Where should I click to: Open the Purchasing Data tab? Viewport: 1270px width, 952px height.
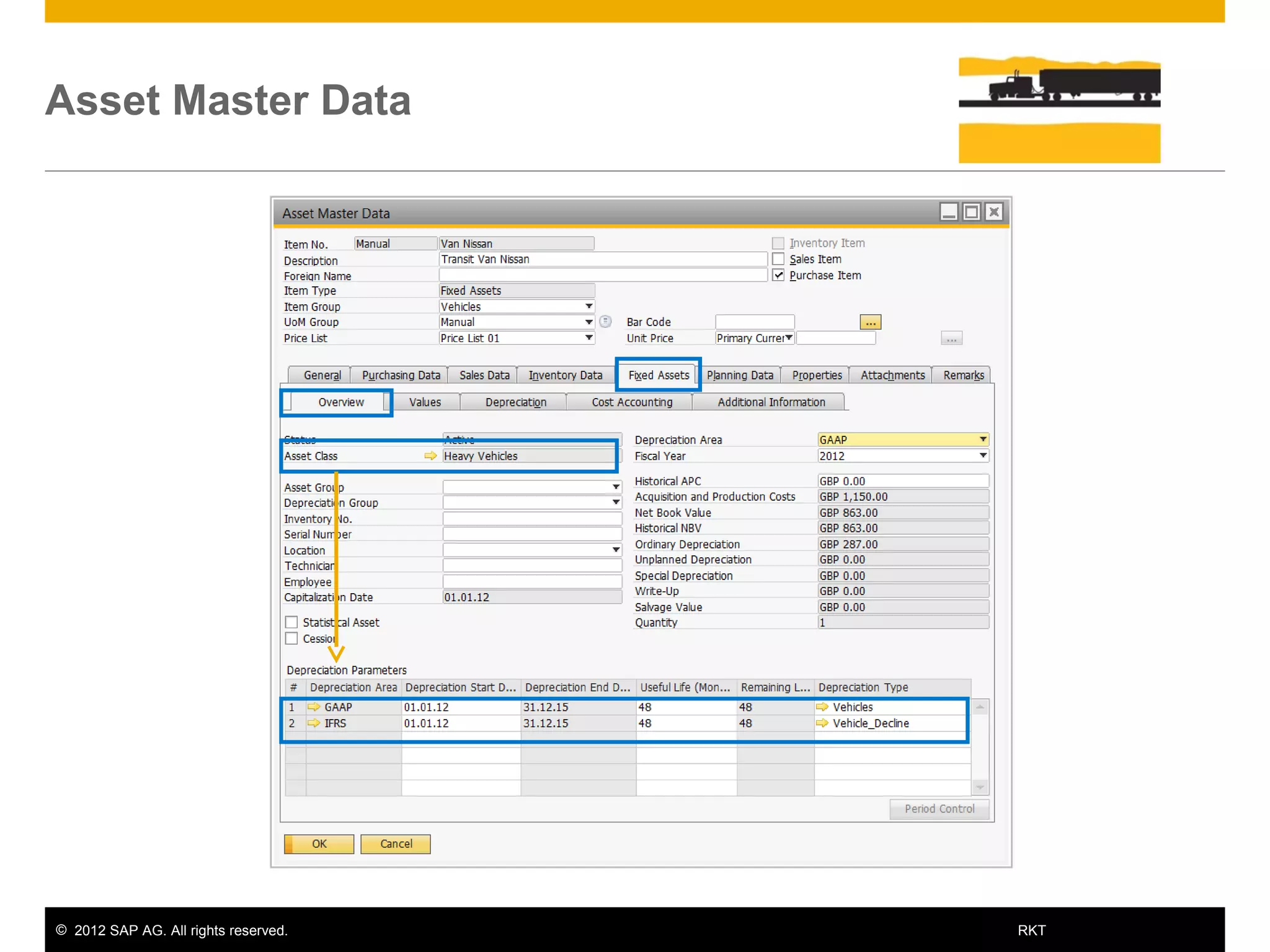click(401, 375)
